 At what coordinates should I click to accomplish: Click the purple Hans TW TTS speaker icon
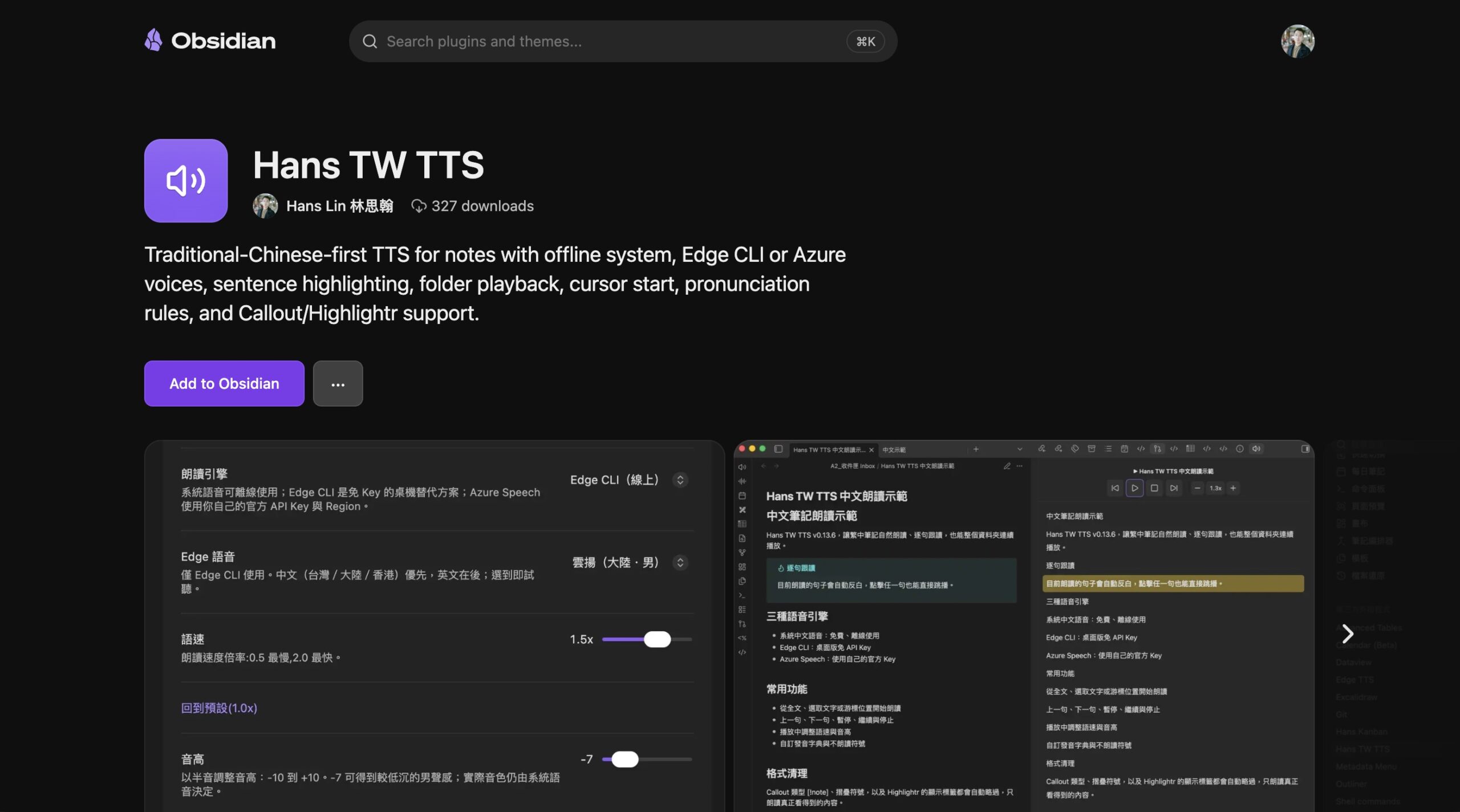point(186,181)
